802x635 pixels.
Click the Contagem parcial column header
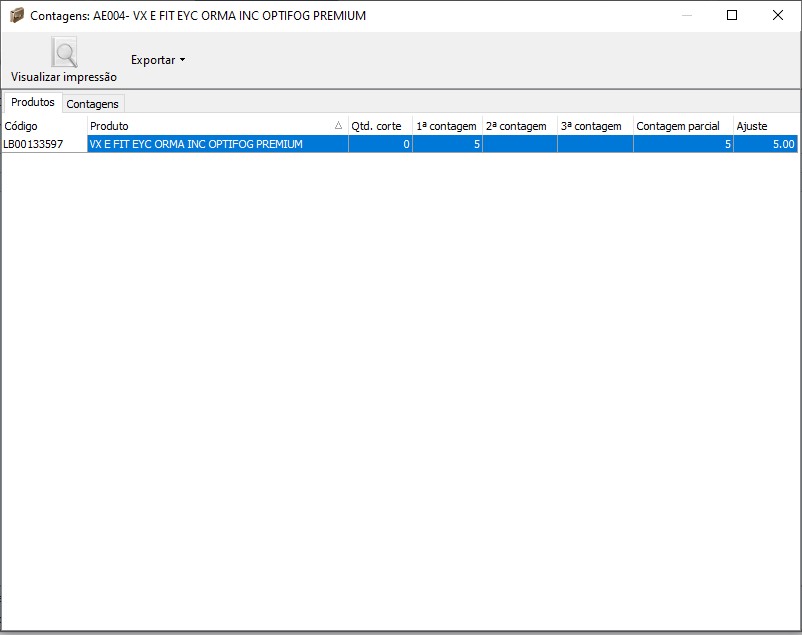point(683,126)
